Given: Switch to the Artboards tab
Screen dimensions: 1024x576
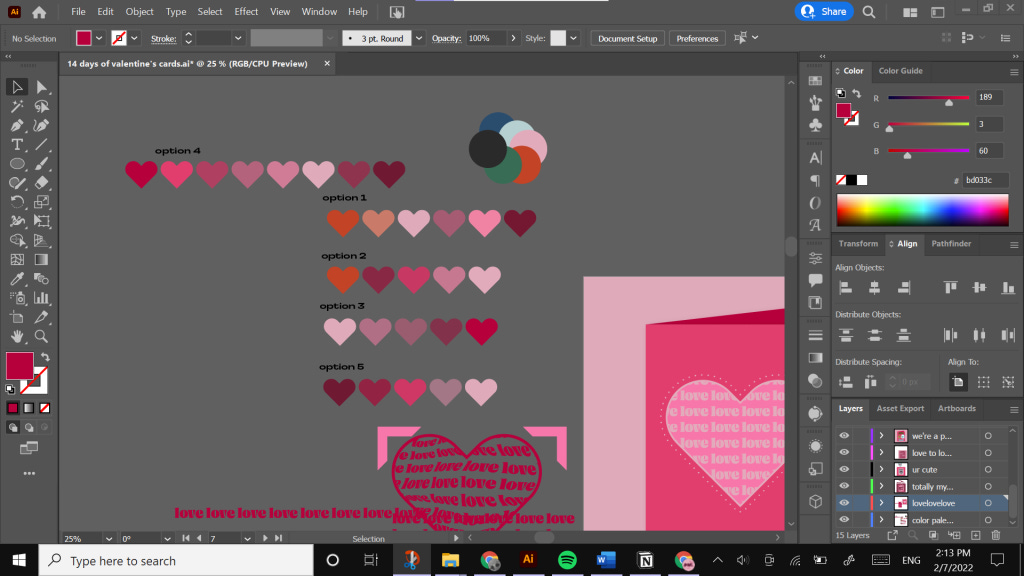Looking at the screenshot, I should [957, 408].
